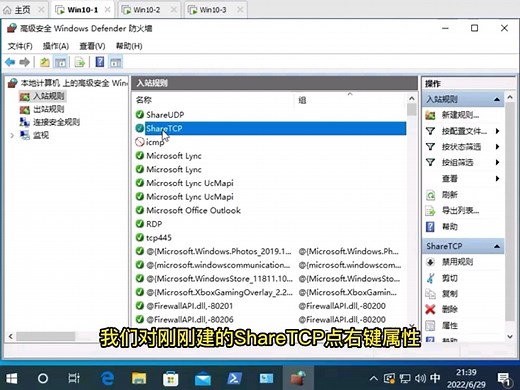Sort by the 组 column header
This screenshot has width=520, height=390.
pyautogui.click(x=350, y=100)
